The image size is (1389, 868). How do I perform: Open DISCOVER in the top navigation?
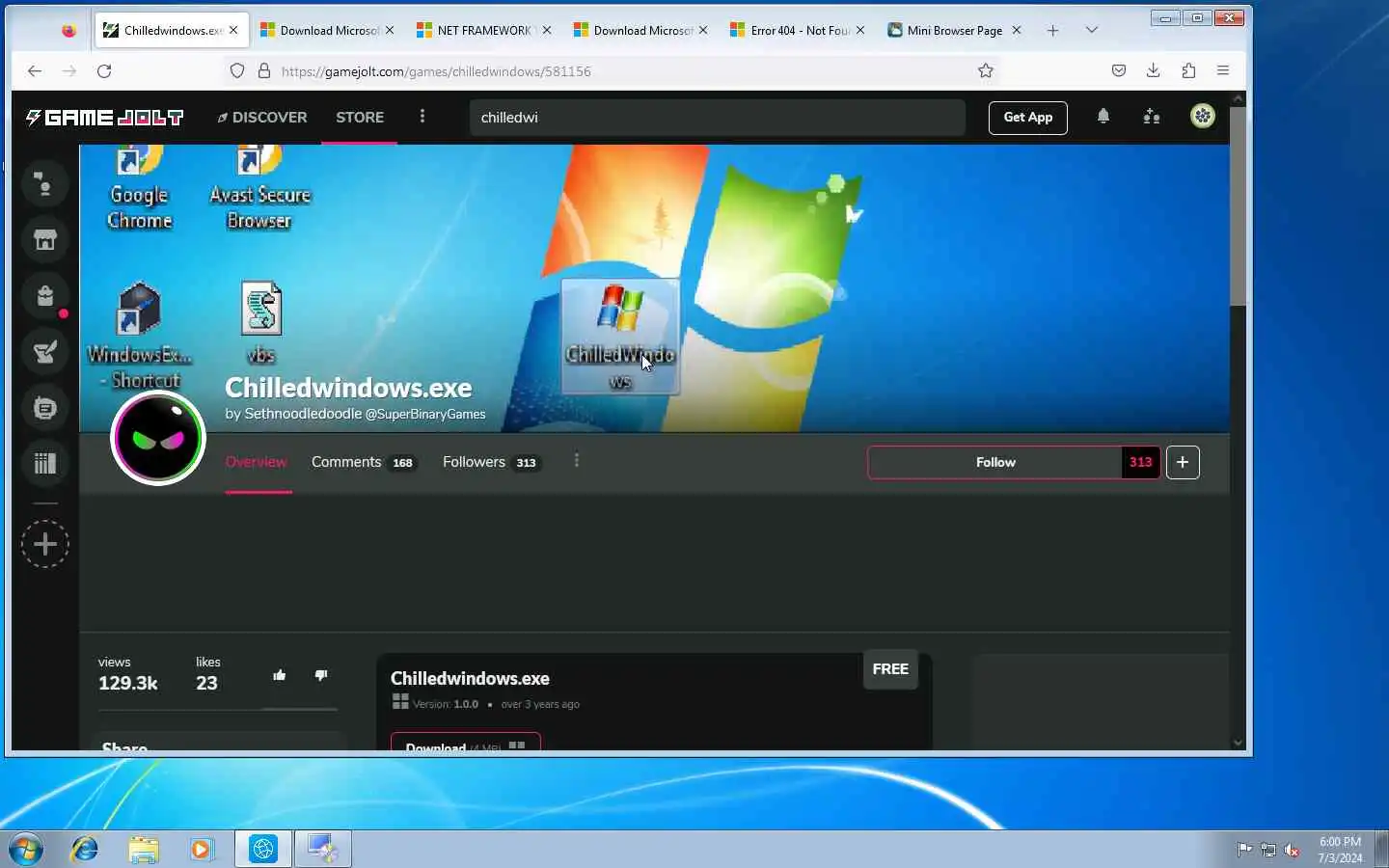[261, 118]
